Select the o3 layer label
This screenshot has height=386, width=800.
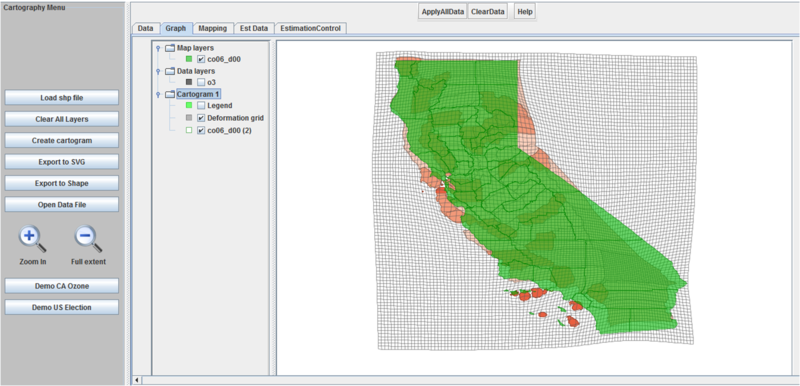coord(211,82)
